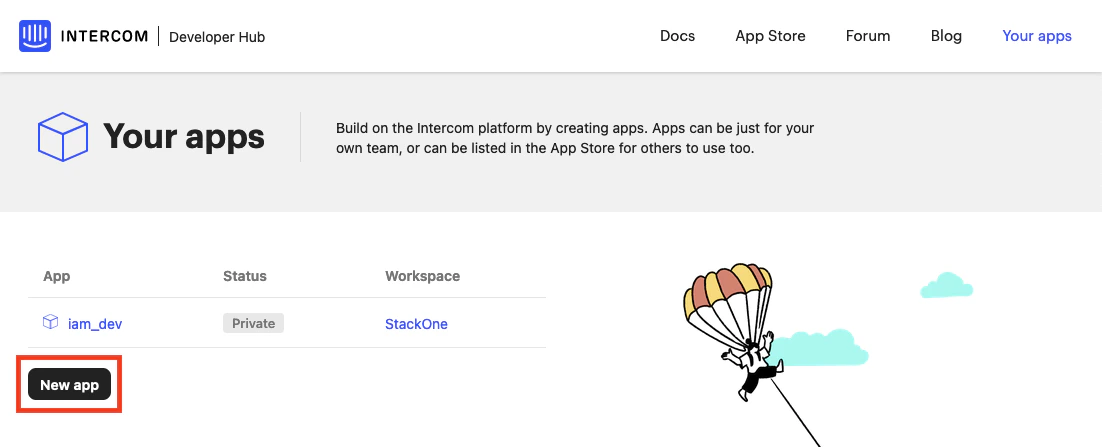
Task: Go to the App Store page
Action: (x=770, y=36)
